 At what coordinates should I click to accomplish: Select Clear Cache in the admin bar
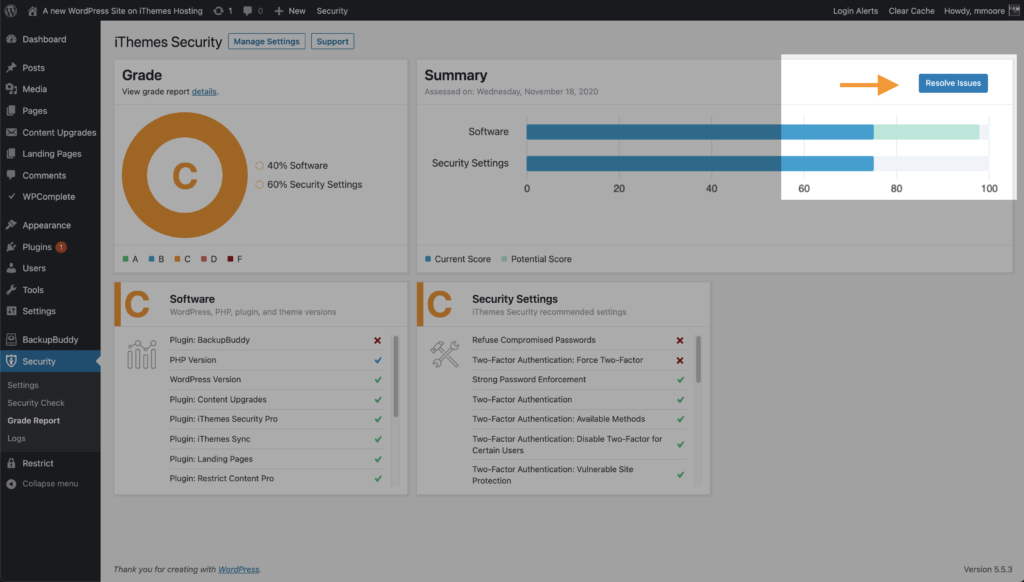911,11
